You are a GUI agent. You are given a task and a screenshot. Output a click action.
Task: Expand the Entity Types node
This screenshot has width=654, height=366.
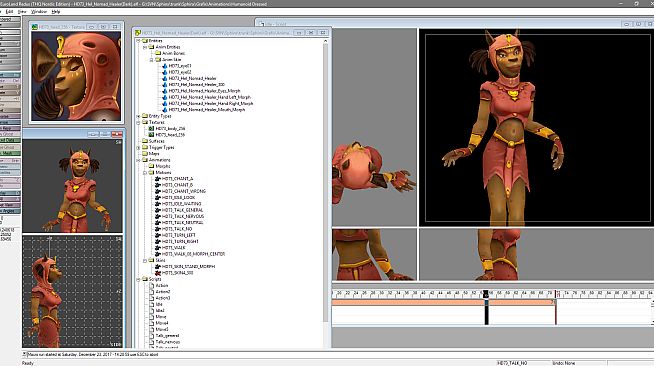[138, 116]
